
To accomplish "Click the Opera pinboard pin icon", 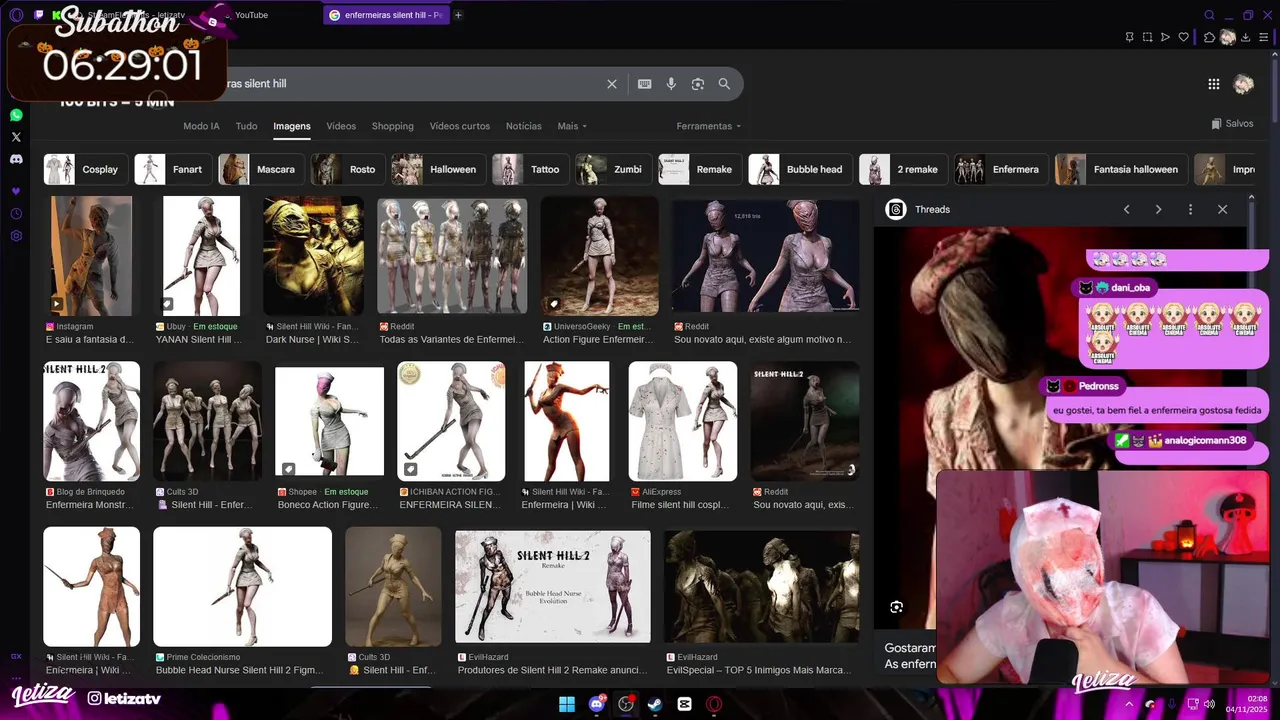I will (x=1129, y=37).
